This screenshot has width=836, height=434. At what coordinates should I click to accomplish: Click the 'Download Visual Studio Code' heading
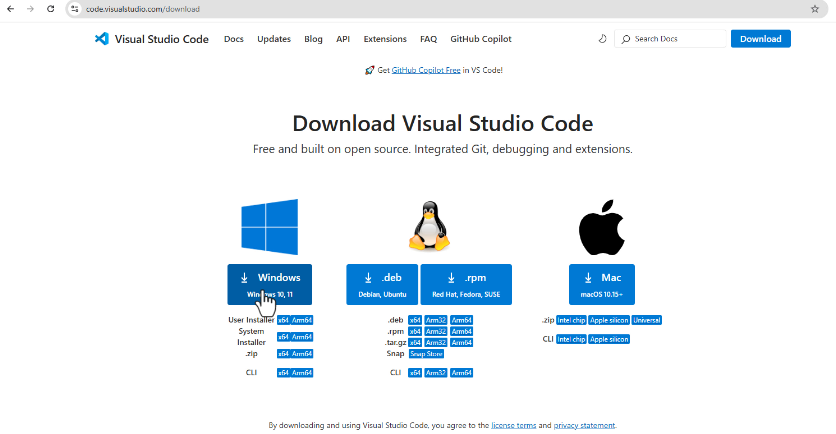coord(443,124)
